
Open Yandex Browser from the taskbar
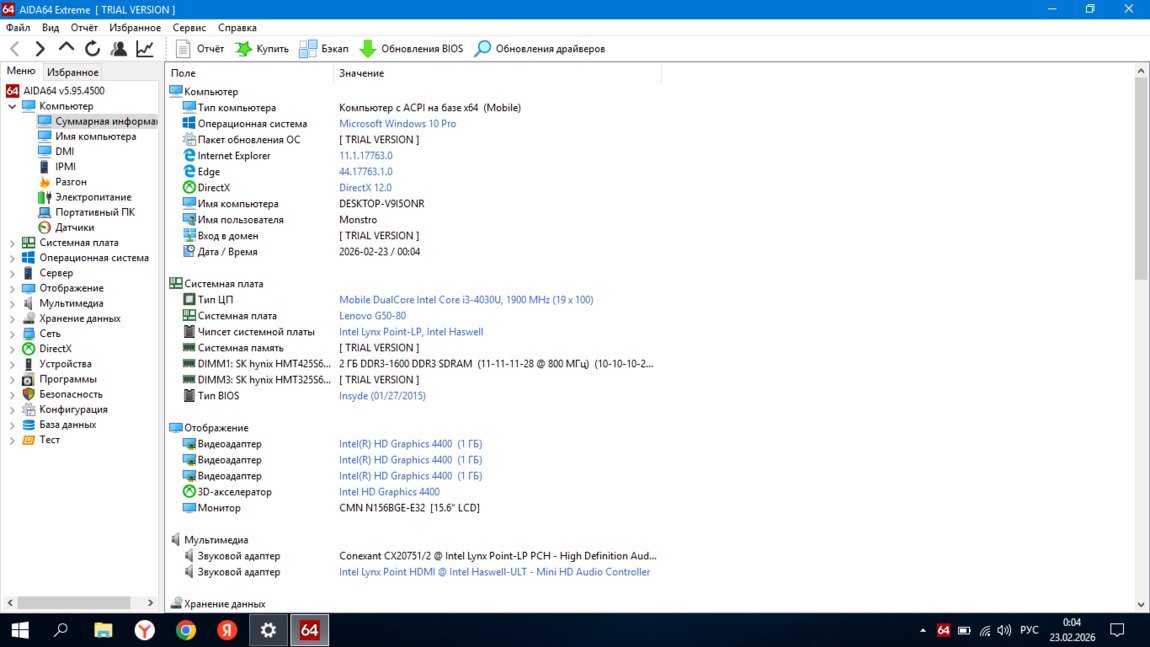pyautogui.click(x=145, y=630)
